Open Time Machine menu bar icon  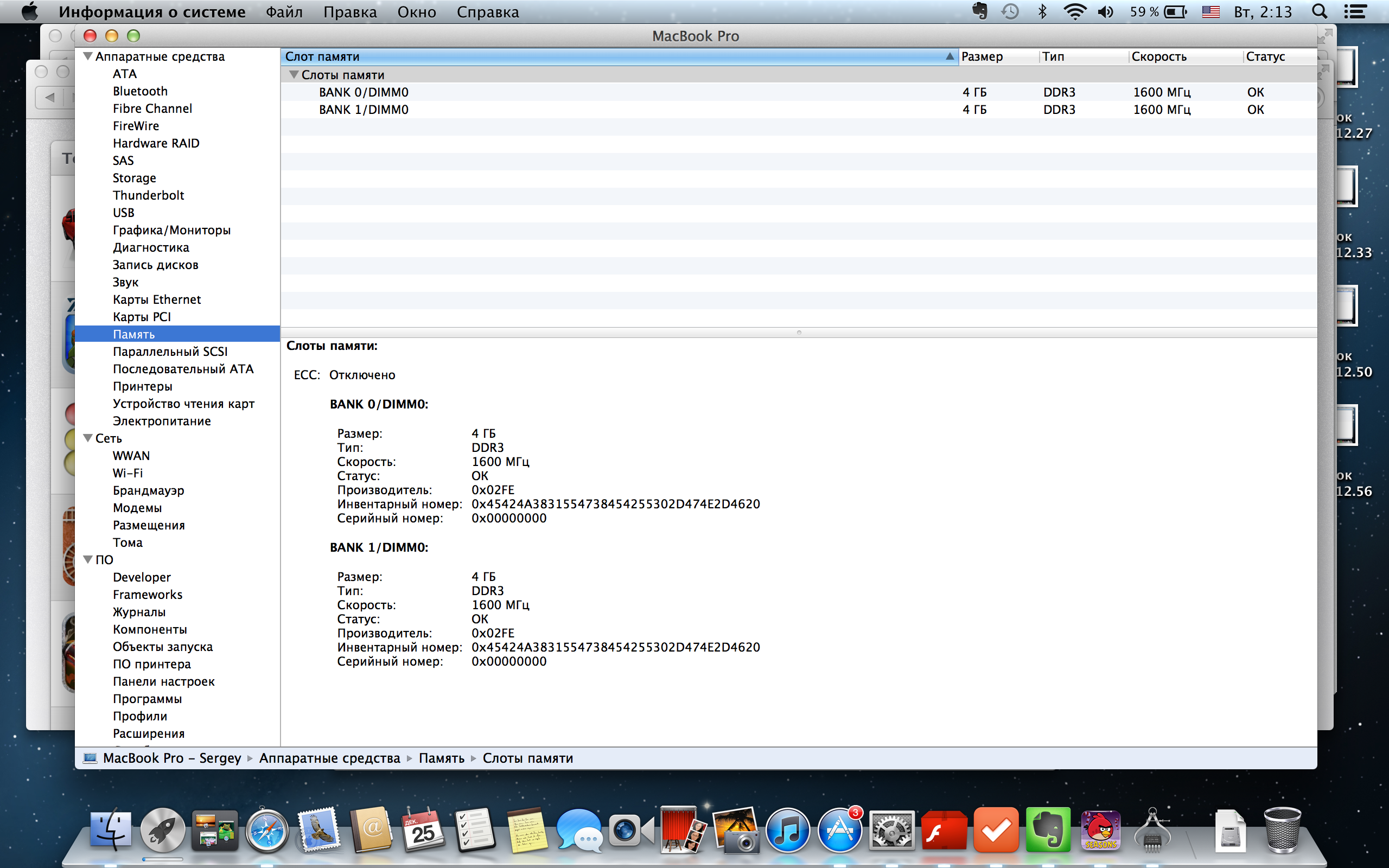pyautogui.click(x=1010, y=11)
